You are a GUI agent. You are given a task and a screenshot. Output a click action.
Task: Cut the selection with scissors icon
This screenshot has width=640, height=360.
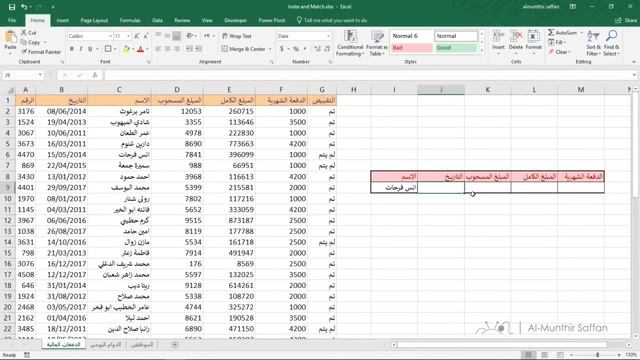pyautogui.click(x=29, y=33)
